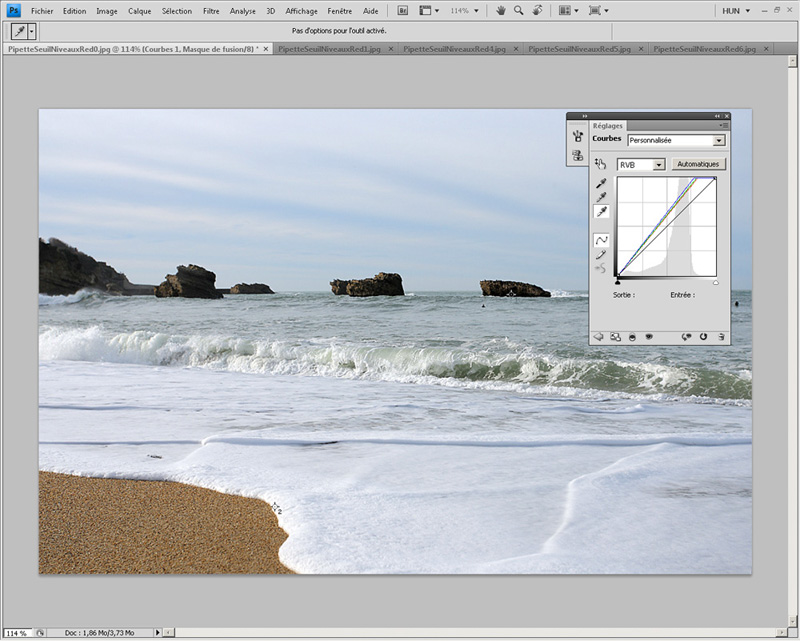Close the PipetteSeuilNiveauxRed0.jpg document tab
Image resolution: width=800 pixels, height=641 pixels.
[266, 49]
